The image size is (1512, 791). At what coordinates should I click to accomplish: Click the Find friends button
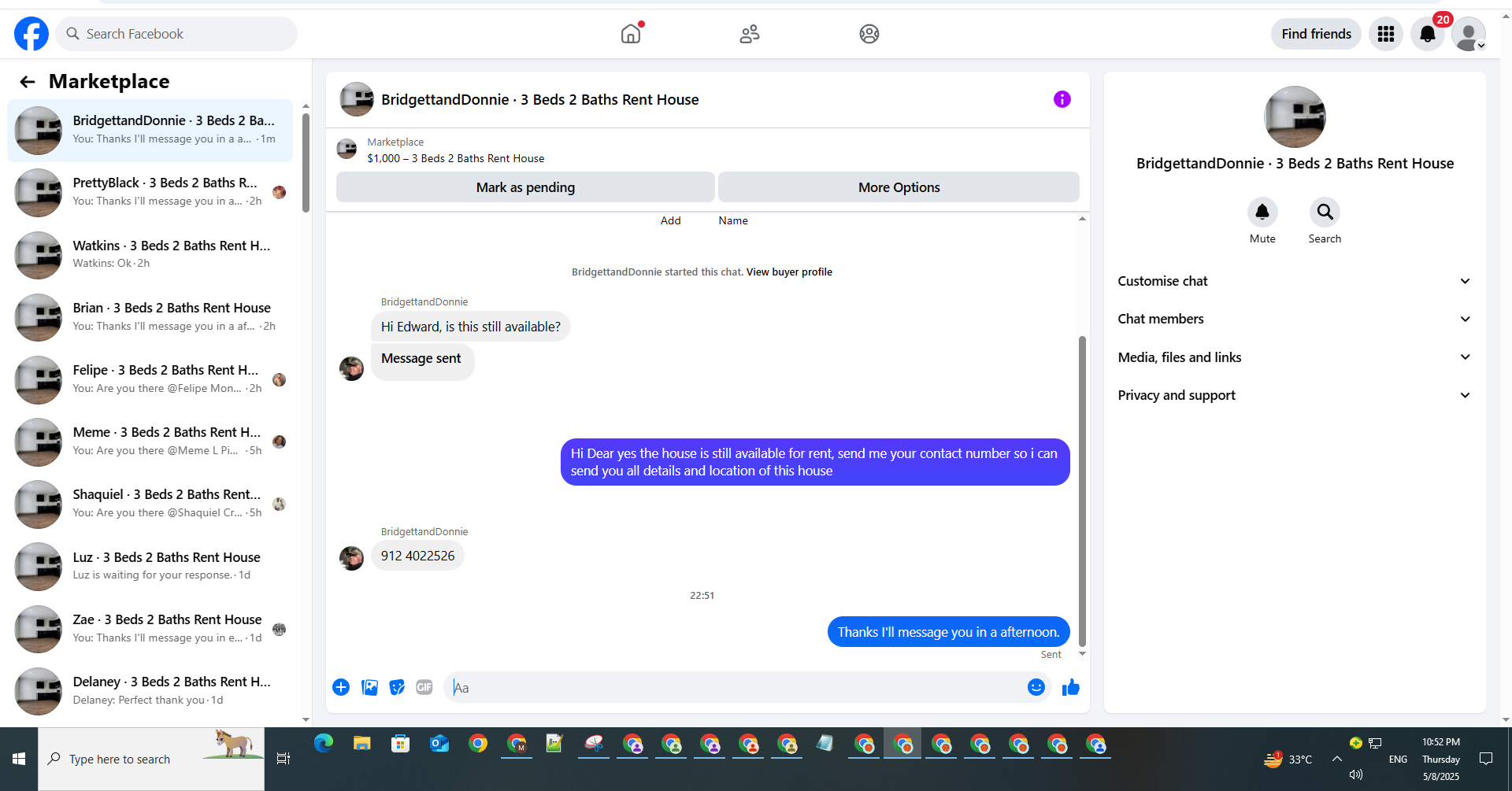1316,34
